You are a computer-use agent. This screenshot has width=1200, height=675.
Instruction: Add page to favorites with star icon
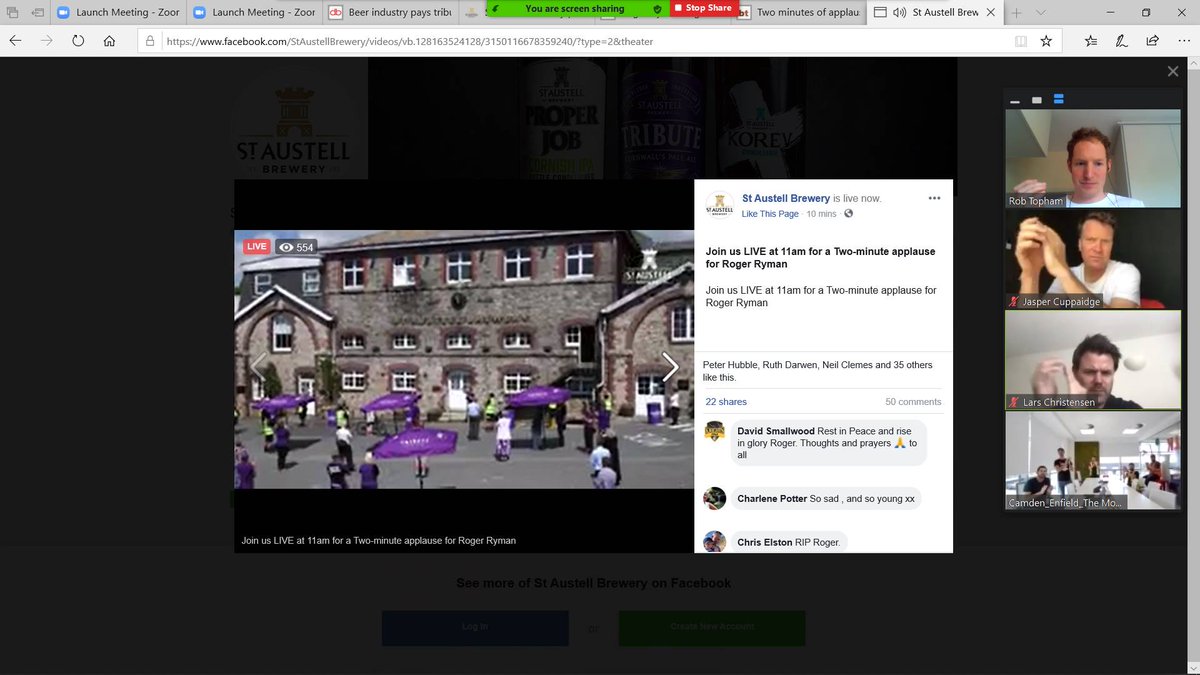(x=1046, y=41)
